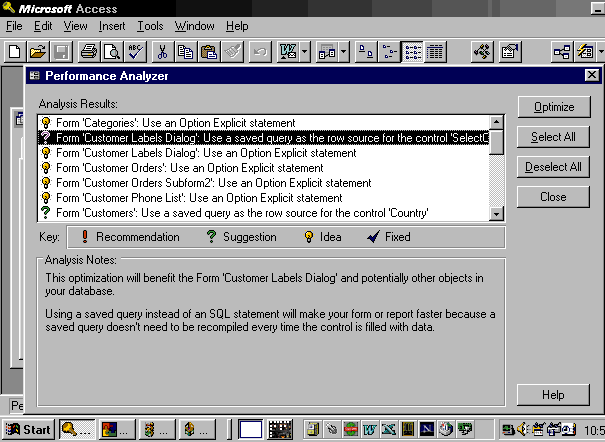Click the Cut scissors icon
Image resolution: width=605 pixels, height=442 pixels.
click(x=163, y=51)
